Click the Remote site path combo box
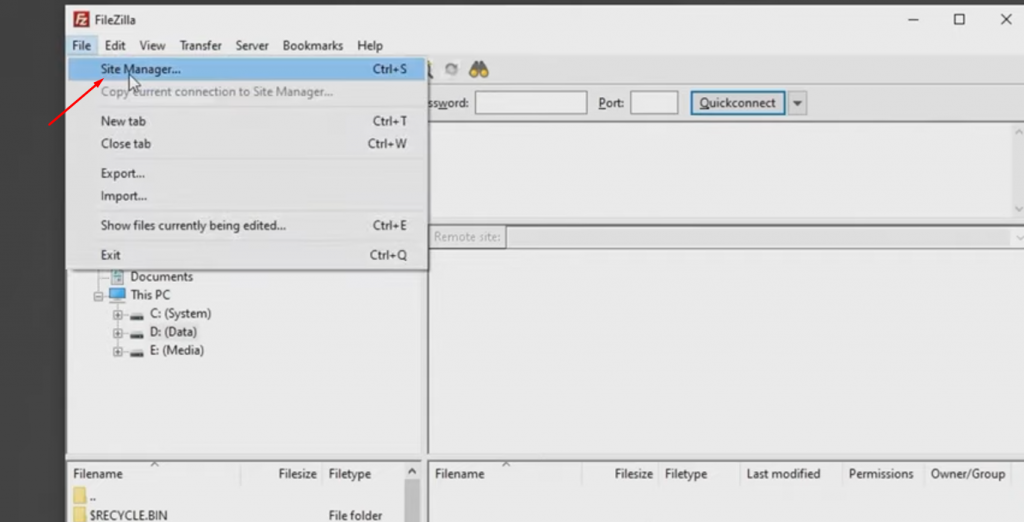The height and width of the screenshot is (522, 1024). [764, 237]
